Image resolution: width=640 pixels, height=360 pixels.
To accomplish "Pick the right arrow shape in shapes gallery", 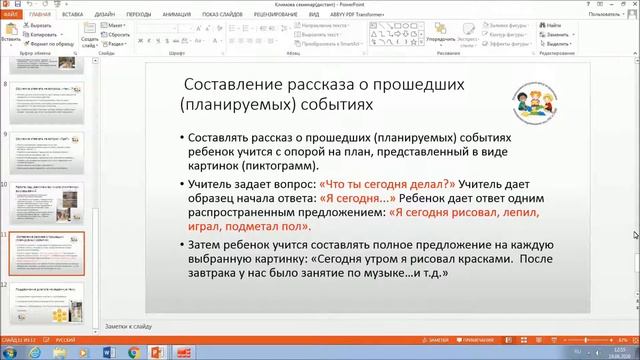I will pyautogui.click(x=397, y=34).
